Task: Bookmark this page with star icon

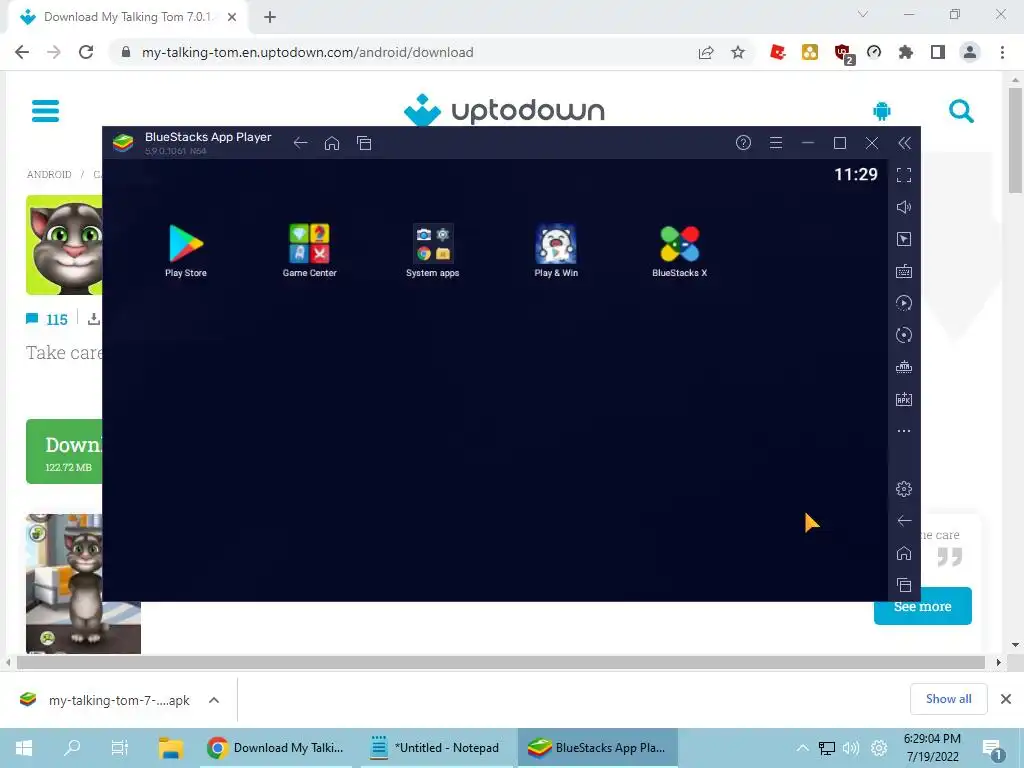Action: [738, 52]
